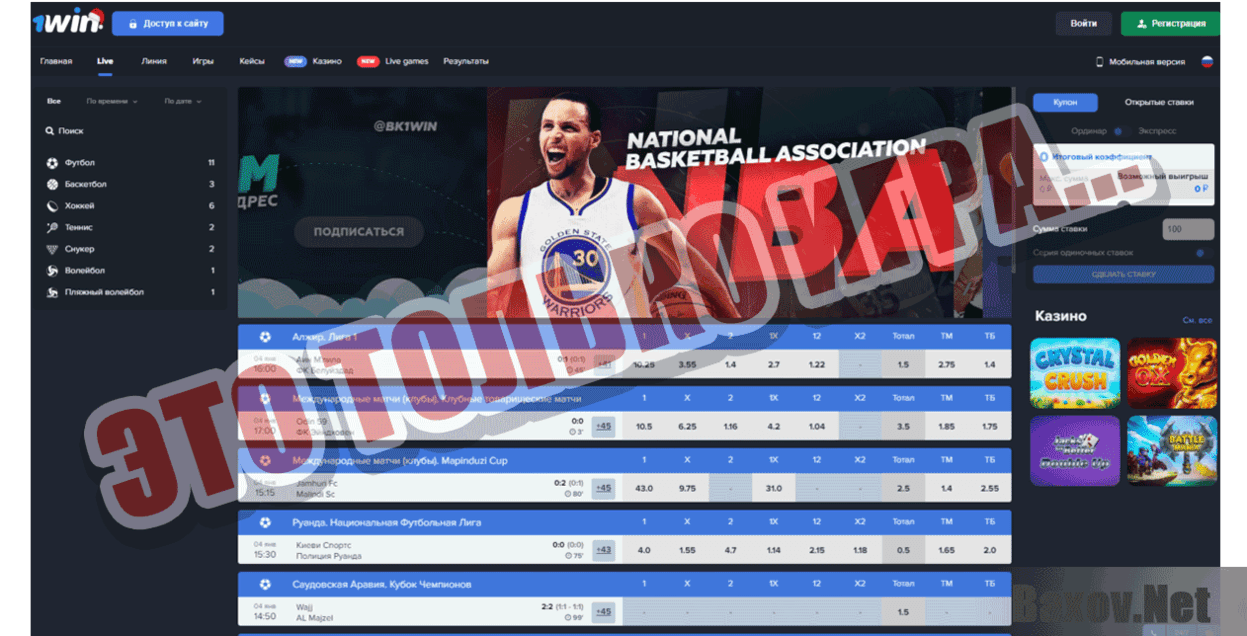Click the 1win logo
The height and width of the screenshot is (636, 1247).
coord(68,22)
